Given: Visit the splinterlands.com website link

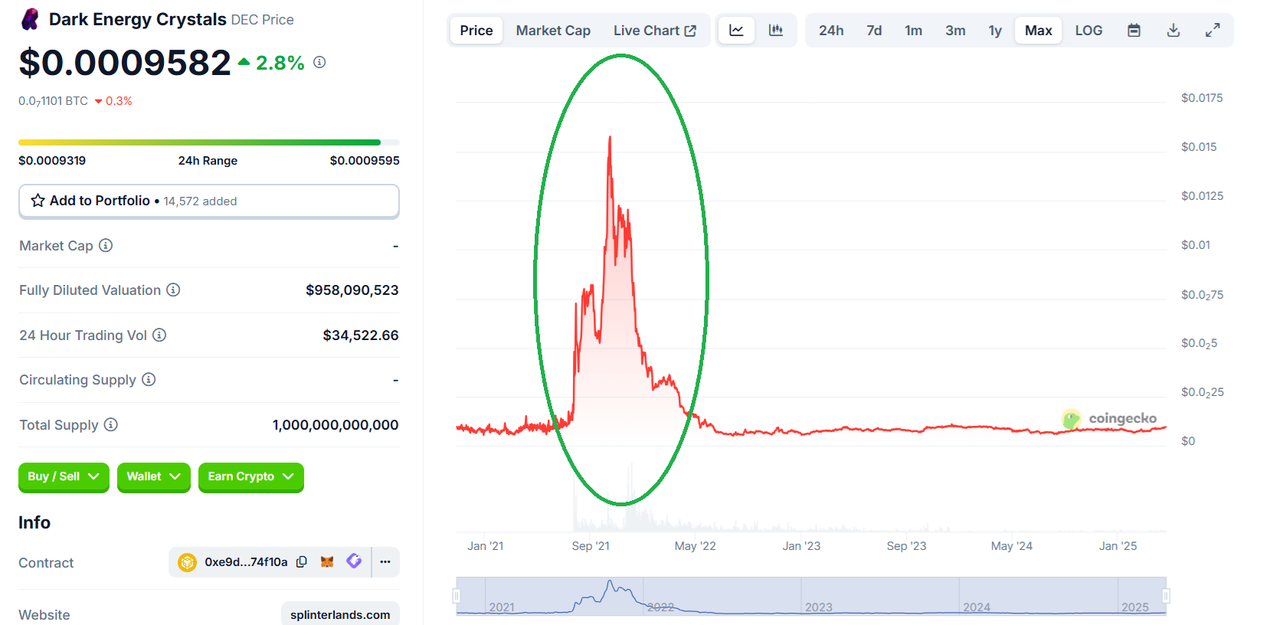Looking at the screenshot, I should coord(340,615).
